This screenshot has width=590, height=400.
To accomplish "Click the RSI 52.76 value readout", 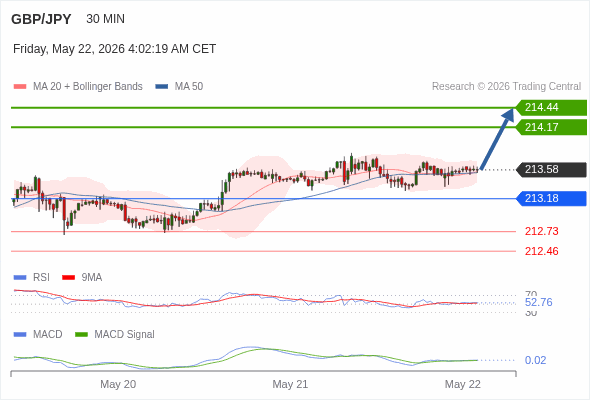I will 538,302.
